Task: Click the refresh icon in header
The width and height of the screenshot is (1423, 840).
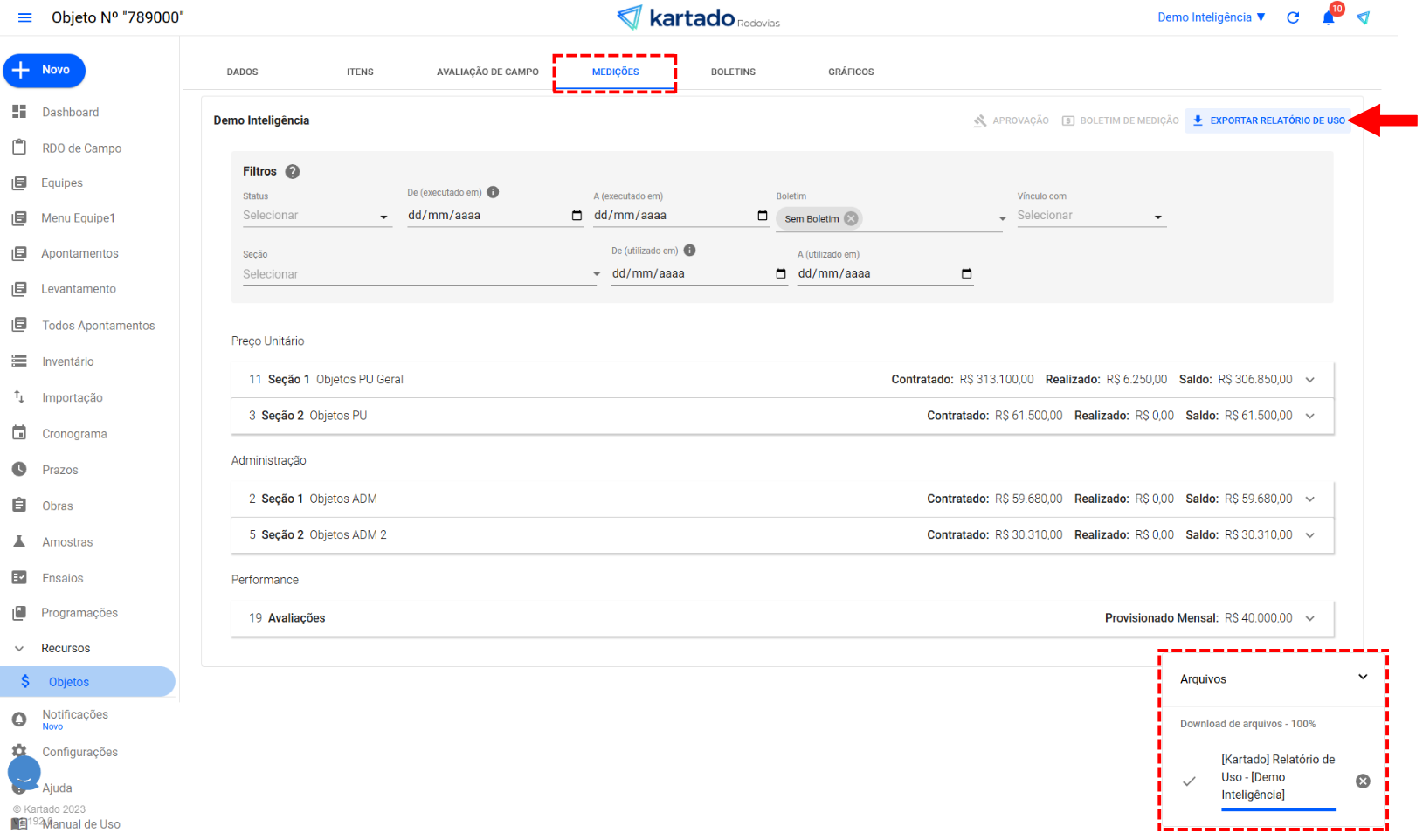Action: click(x=1293, y=17)
